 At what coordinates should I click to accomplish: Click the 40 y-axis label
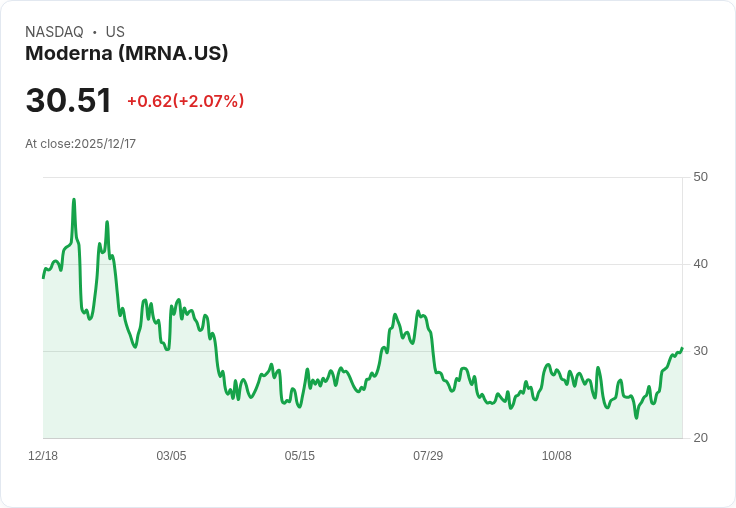click(700, 264)
